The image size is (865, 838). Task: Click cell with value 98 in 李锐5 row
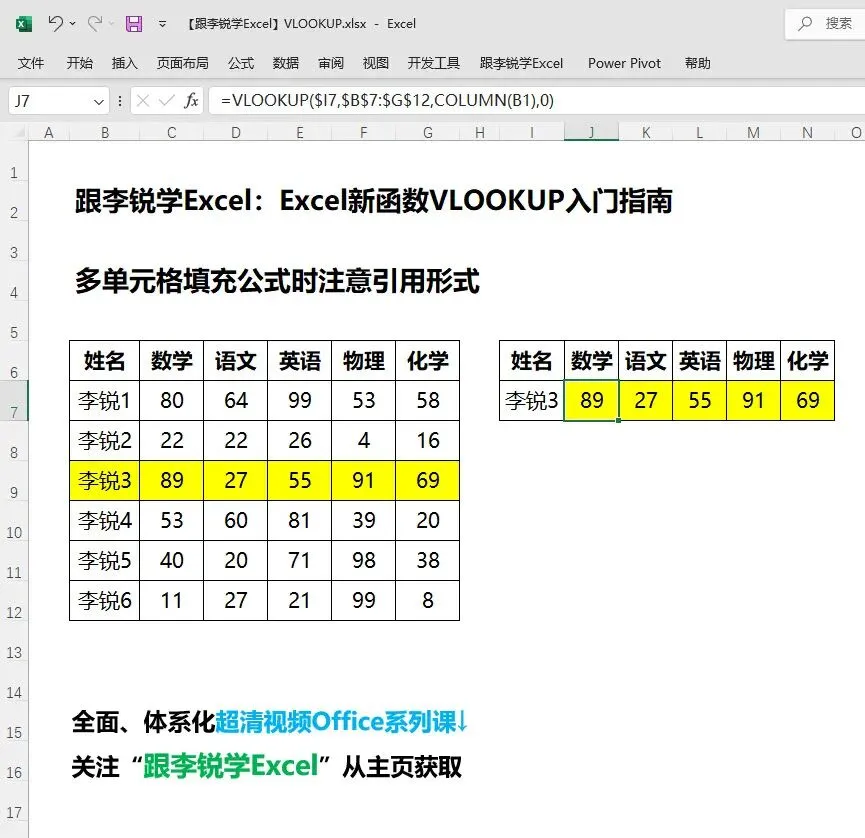tap(364, 561)
